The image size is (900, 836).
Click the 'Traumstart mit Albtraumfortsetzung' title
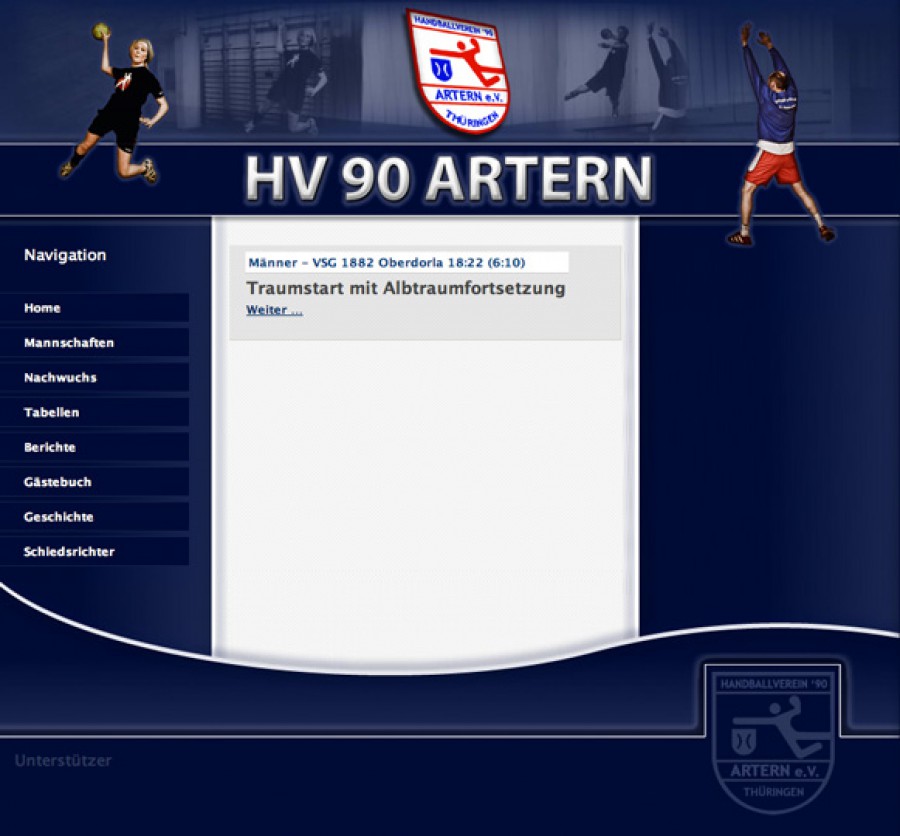pyautogui.click(x=406, y=288)
